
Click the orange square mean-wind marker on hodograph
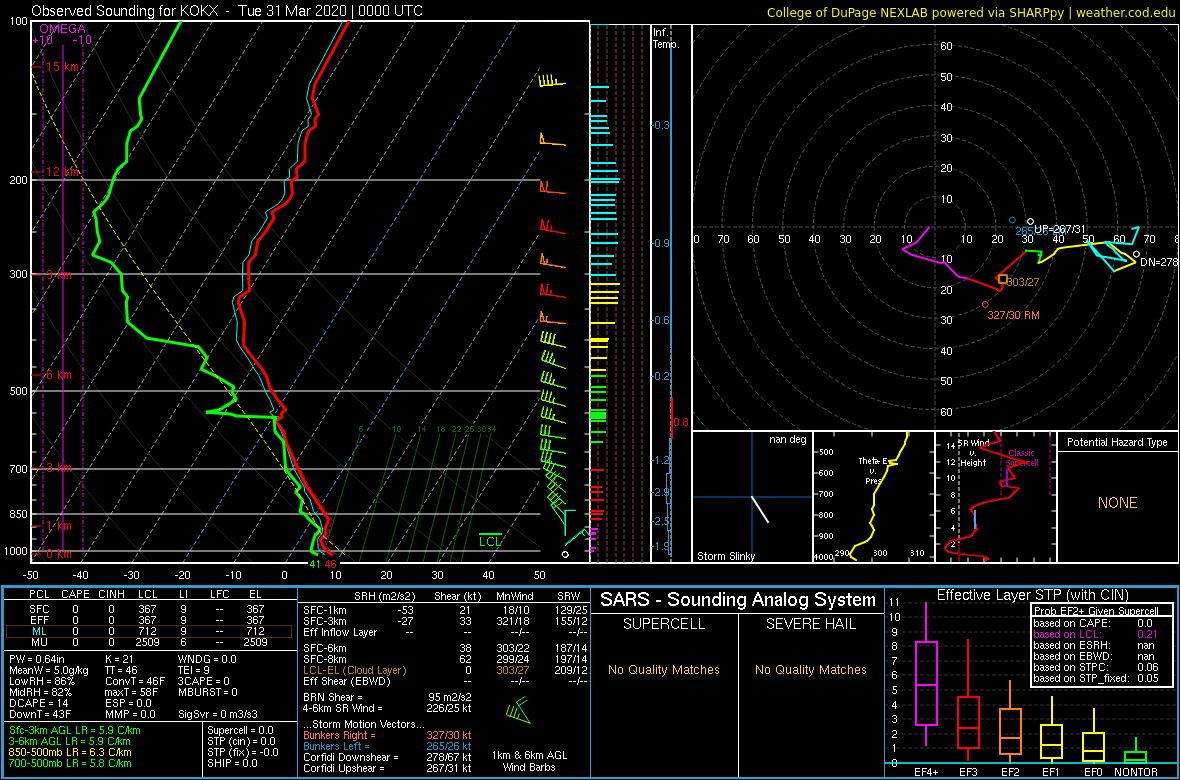(1002, 279)
